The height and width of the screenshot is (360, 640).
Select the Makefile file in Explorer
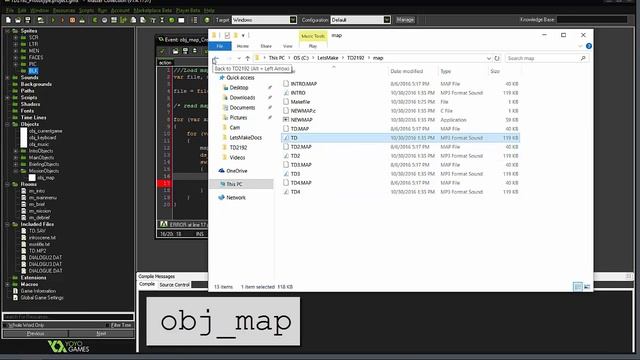tap(300, 102)
